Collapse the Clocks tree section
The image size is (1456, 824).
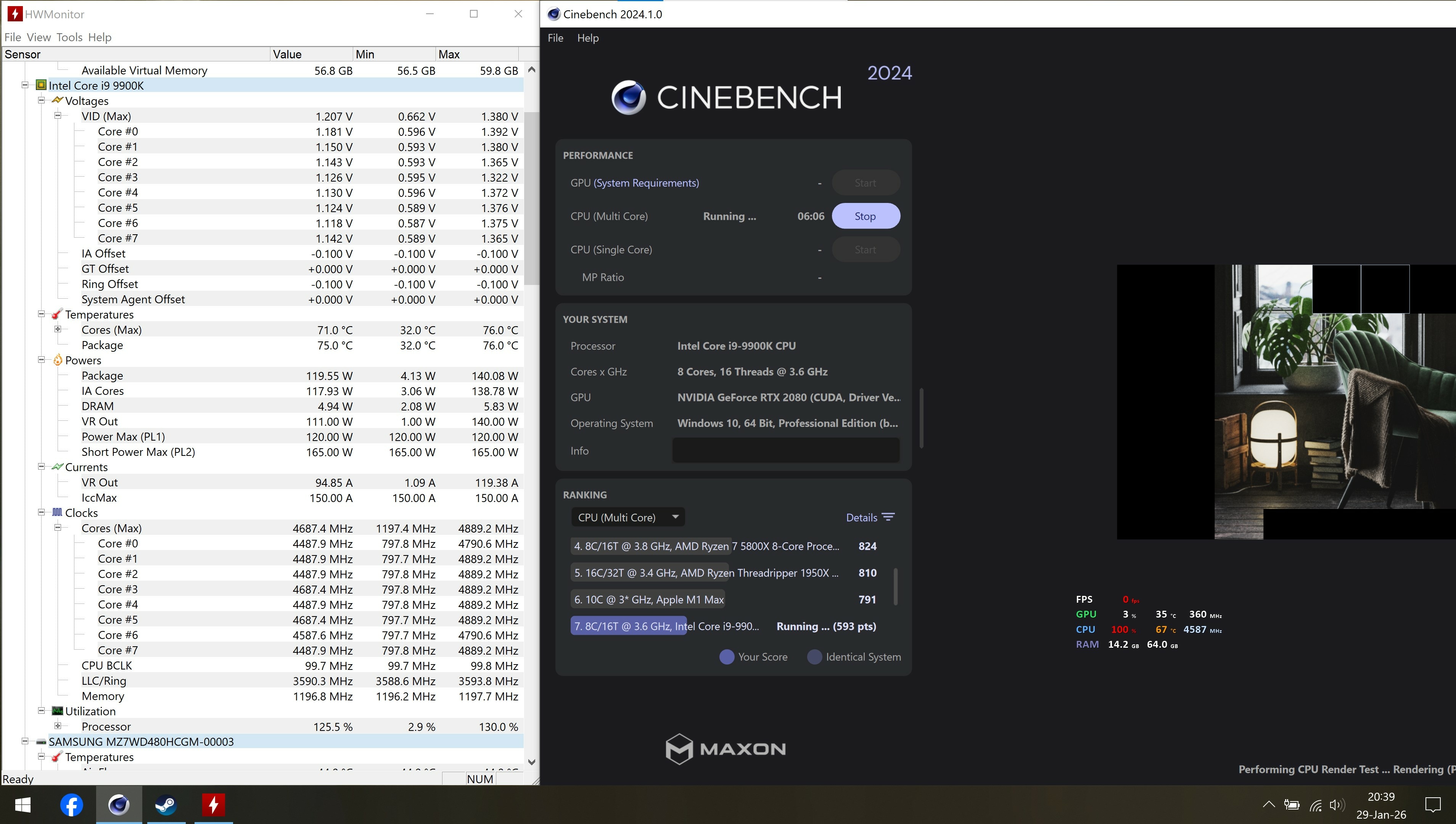(x=41, y=513)
